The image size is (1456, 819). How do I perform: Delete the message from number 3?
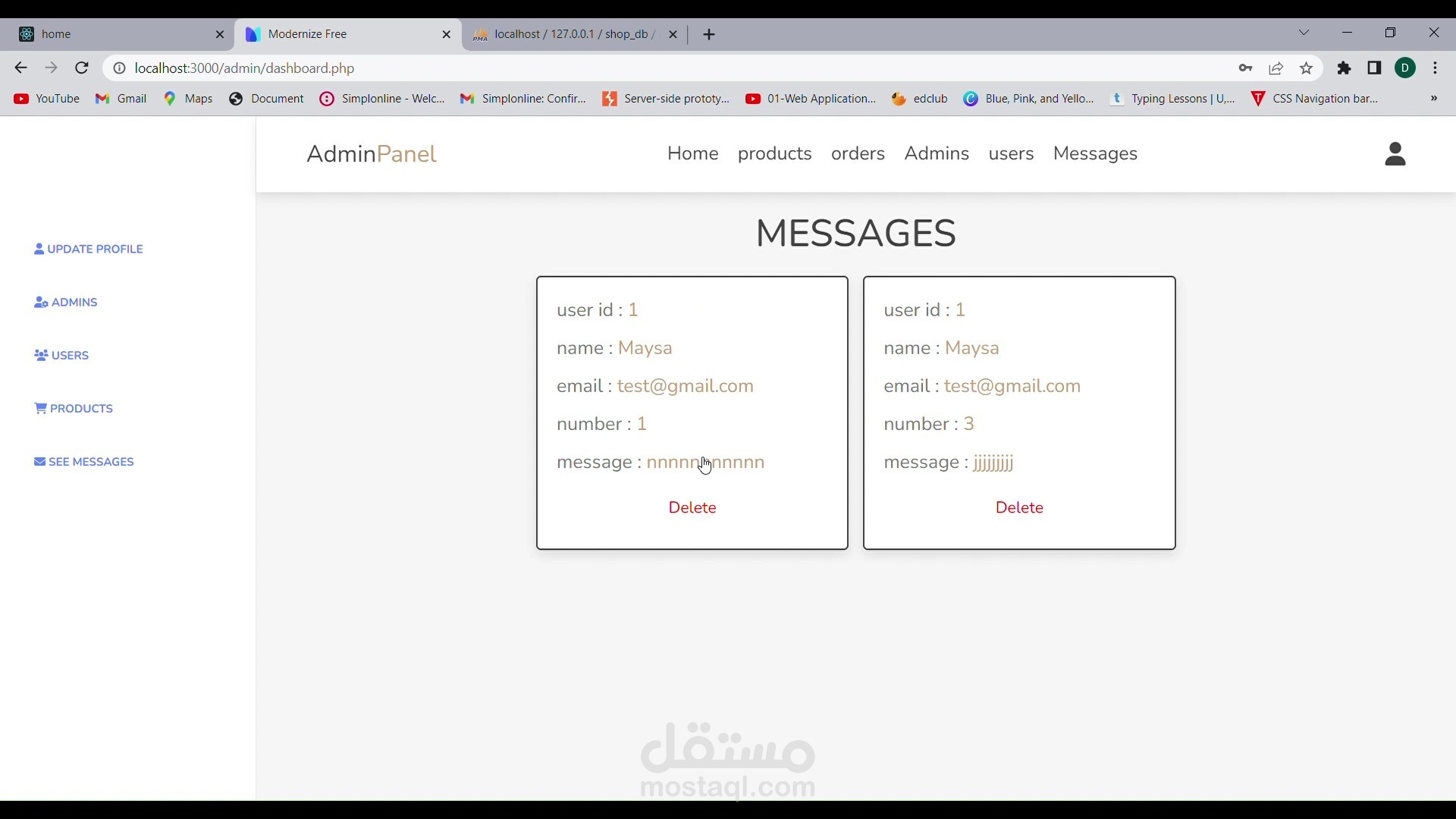[1019, 508]
